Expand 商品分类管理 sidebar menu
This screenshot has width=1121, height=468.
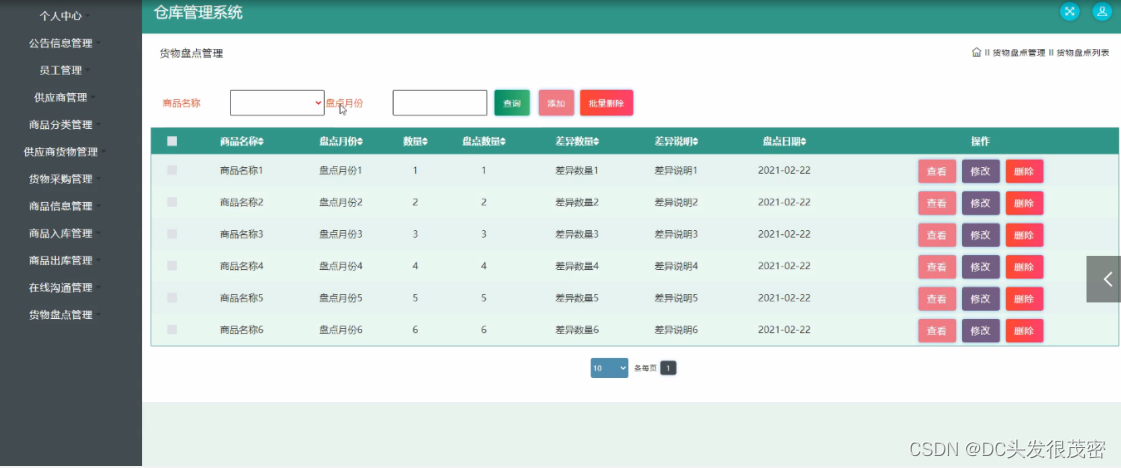(61, 124)
